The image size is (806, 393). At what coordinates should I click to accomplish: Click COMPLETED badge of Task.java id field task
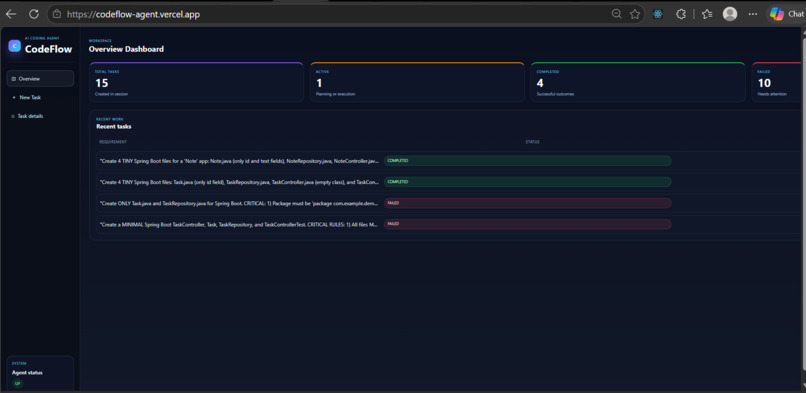[x=527, y=182]
